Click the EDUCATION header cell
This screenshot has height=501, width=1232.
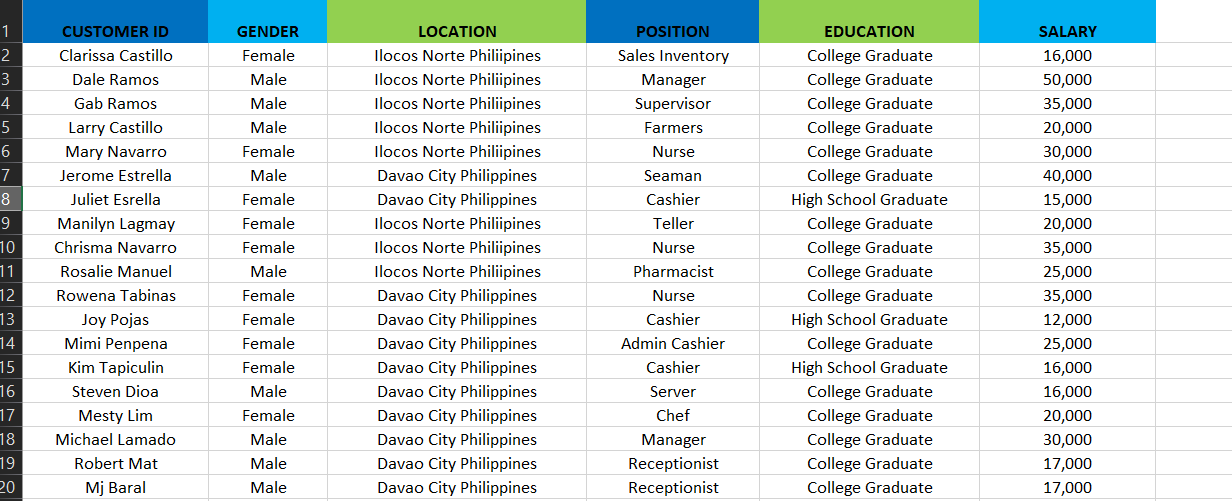869,31
